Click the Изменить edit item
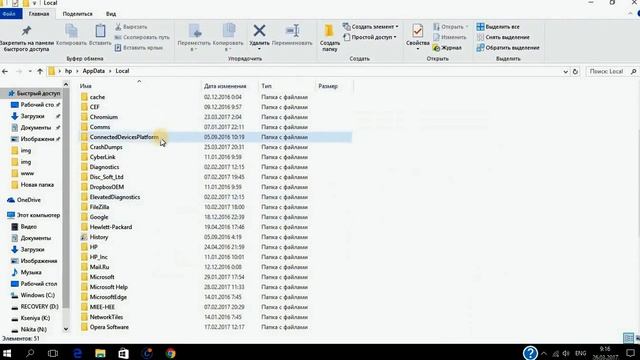Screen dimensions: 640x360 [x=449, y=37]
